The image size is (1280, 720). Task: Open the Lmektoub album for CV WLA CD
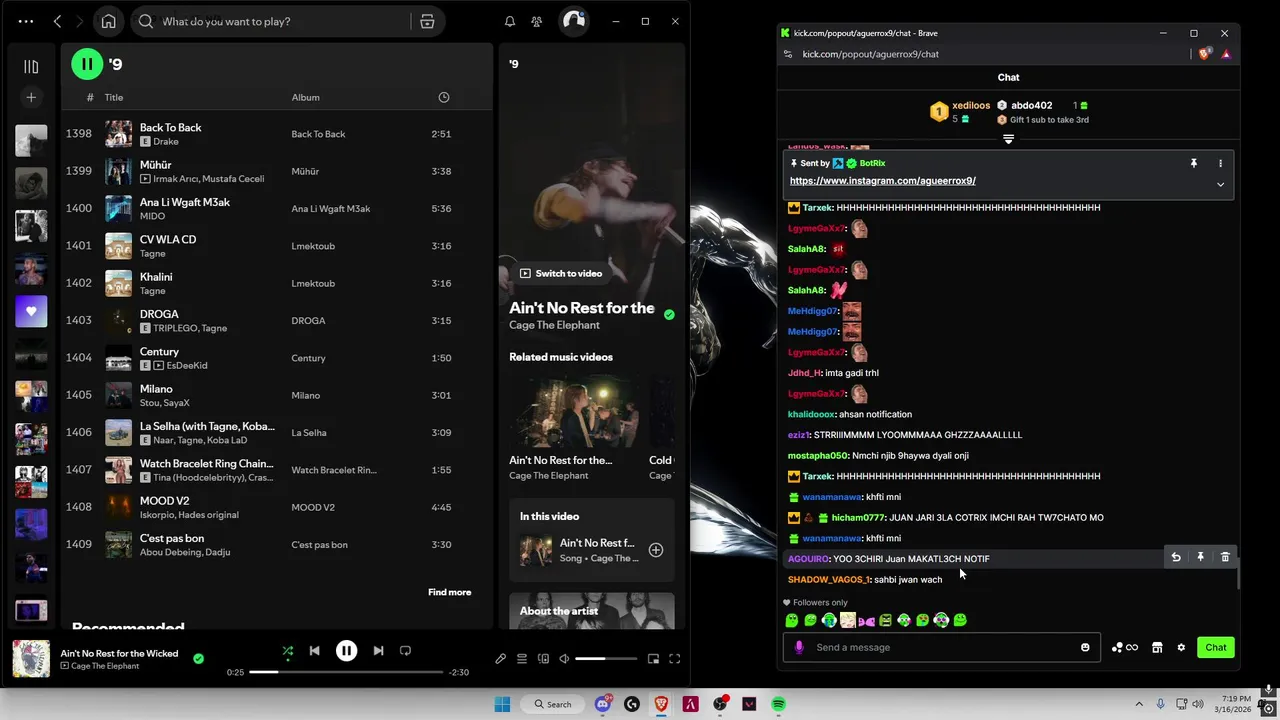tap(313, 246)
